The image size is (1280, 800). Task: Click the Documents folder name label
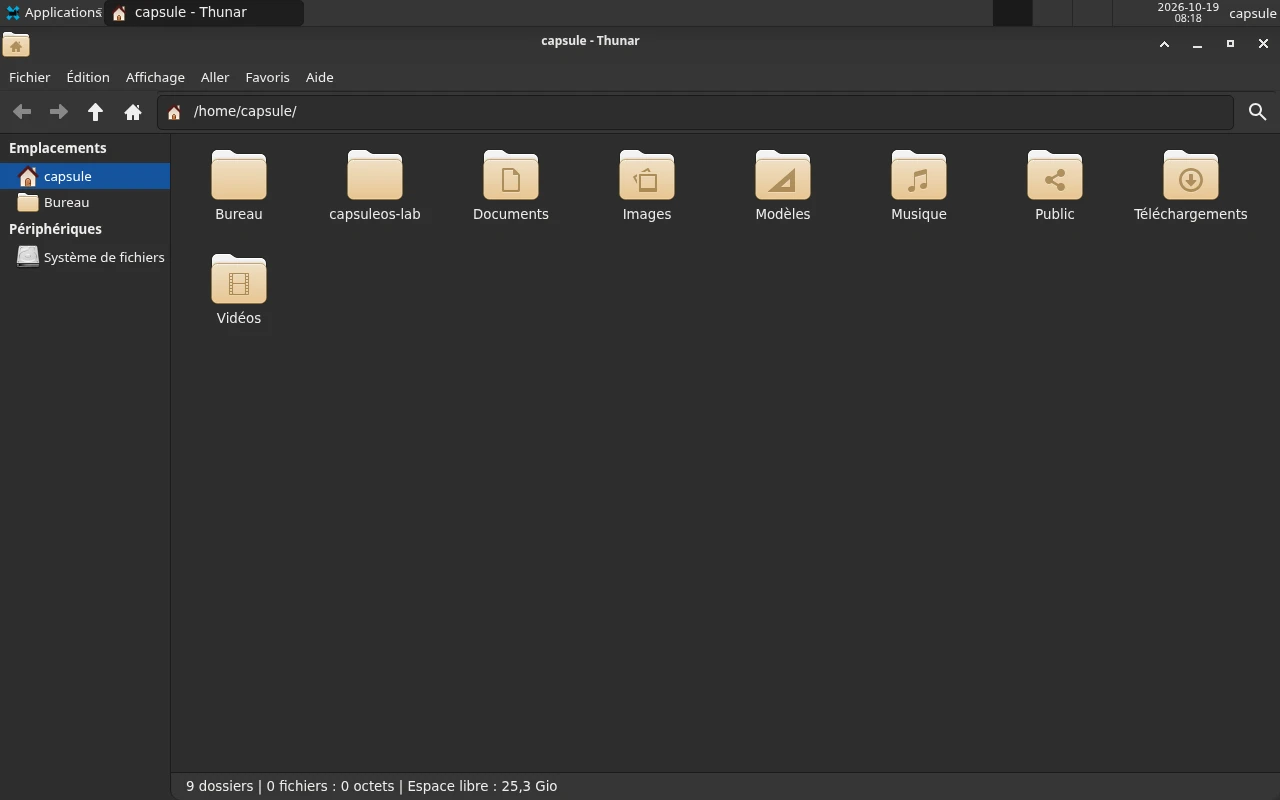coord(511,214)
